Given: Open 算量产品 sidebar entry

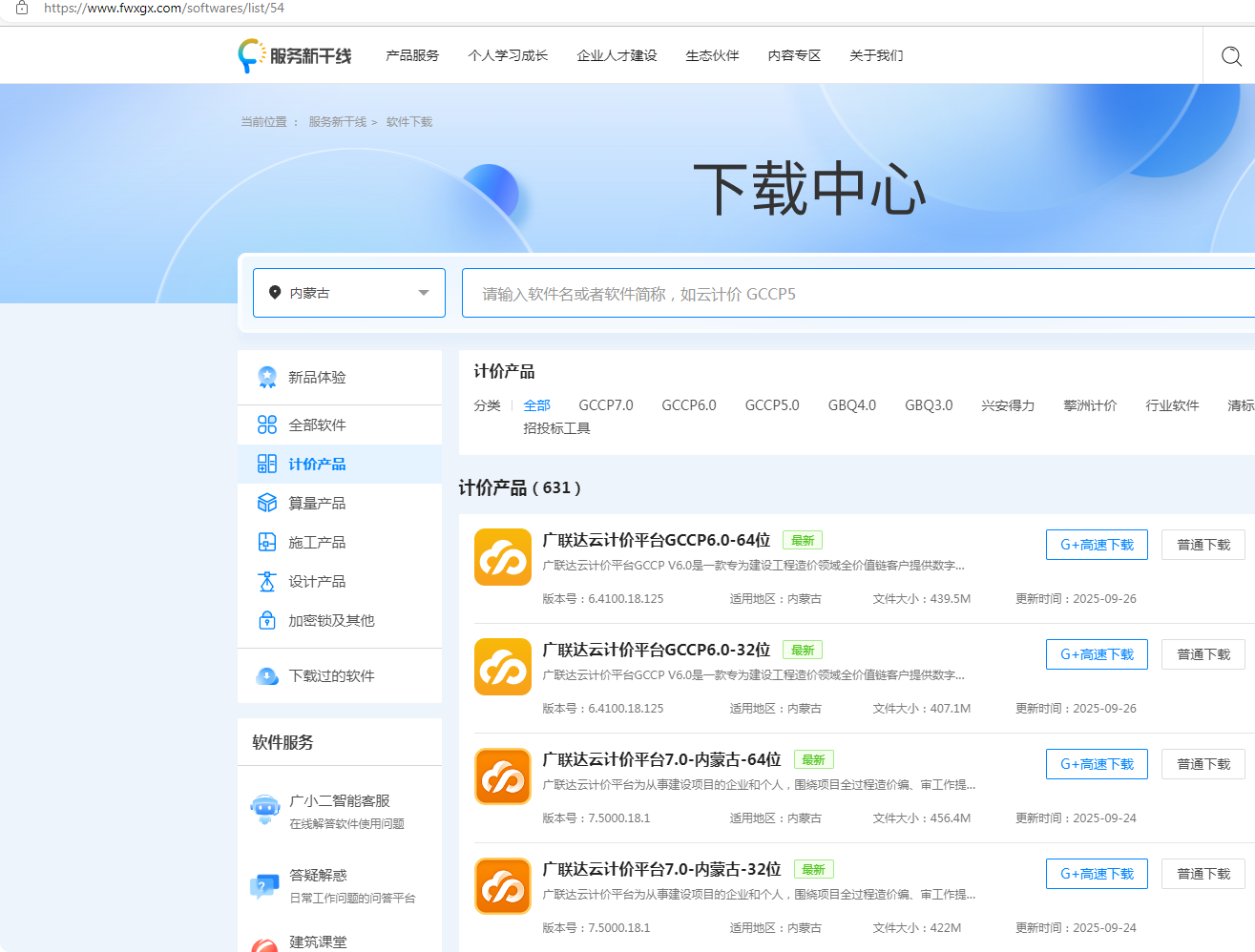Looking at the screenshot, I should tap(340, 503).
